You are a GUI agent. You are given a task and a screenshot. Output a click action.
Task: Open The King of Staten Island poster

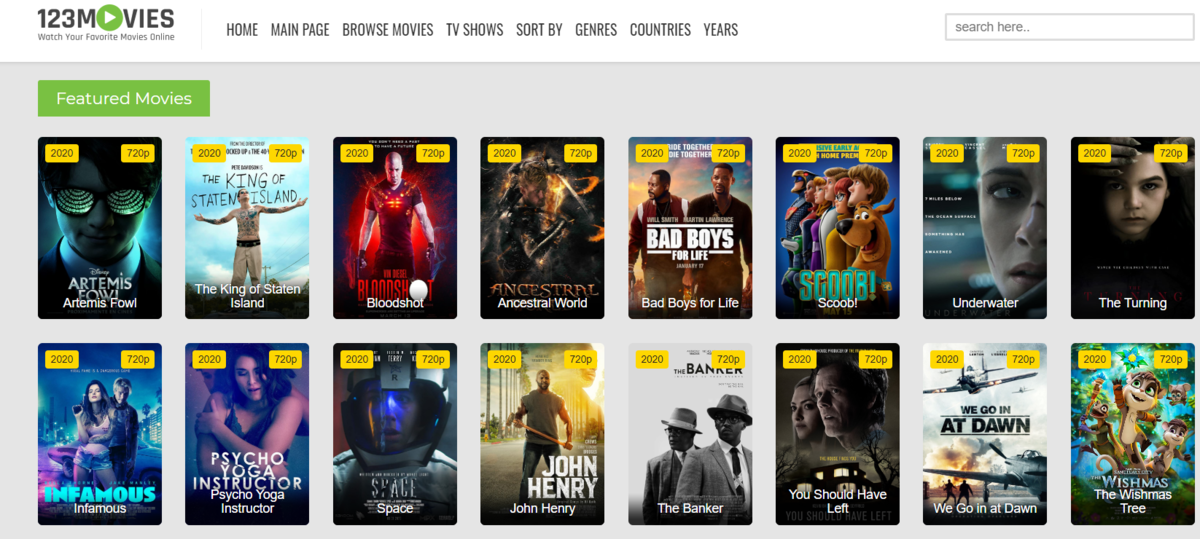coord(247,228)
